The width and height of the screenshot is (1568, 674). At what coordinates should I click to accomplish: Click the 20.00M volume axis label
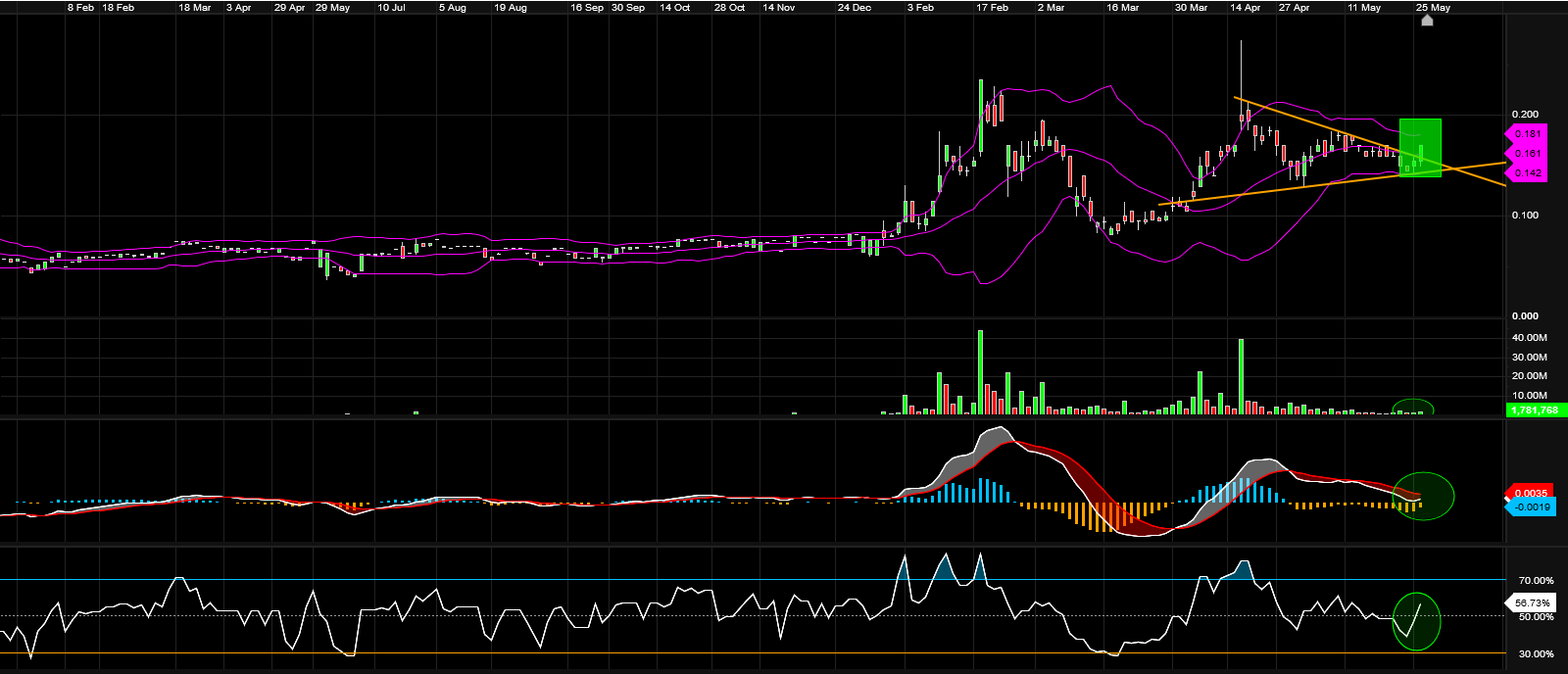[1530, 376]
